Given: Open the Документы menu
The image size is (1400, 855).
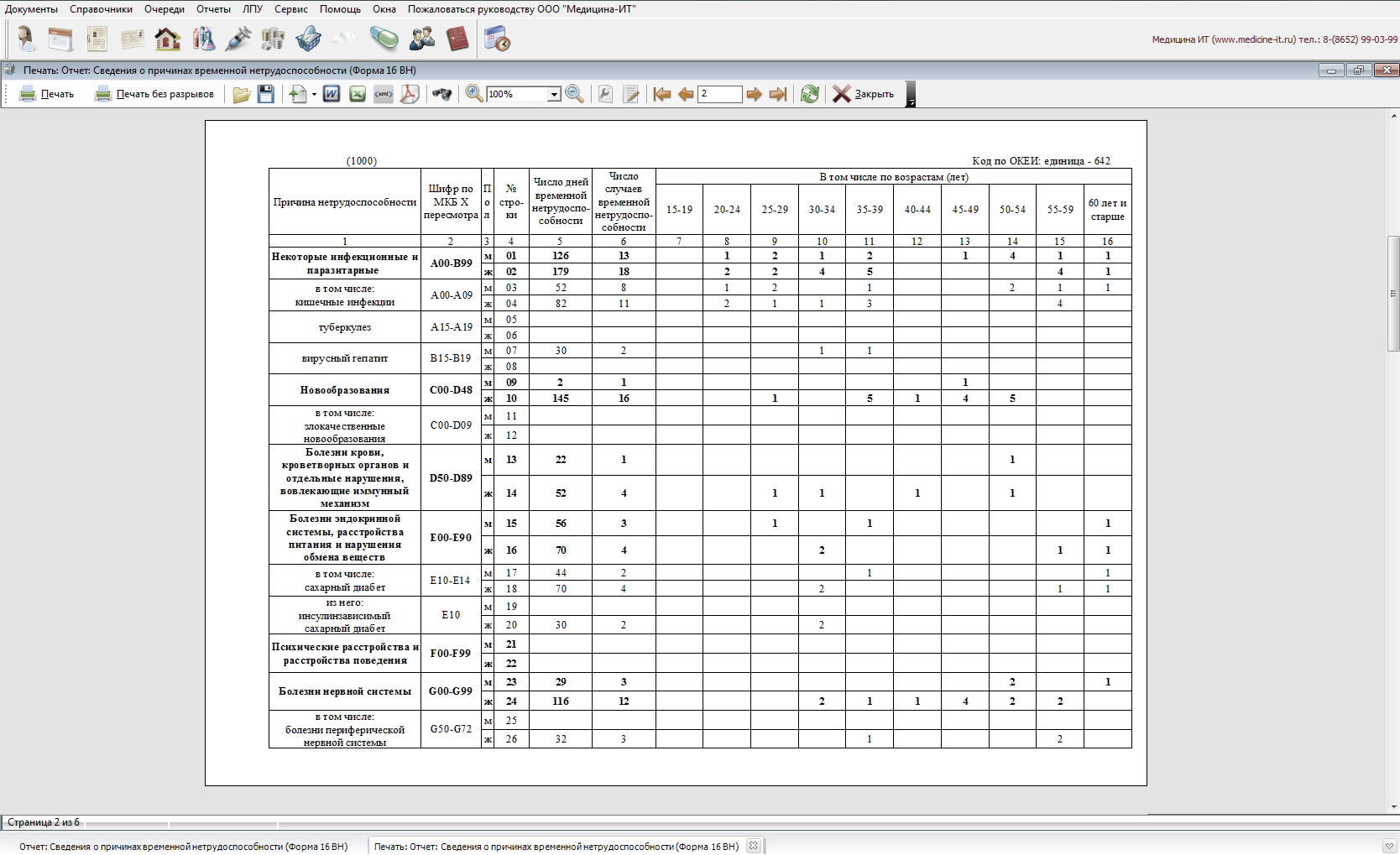Looking at the screenshot, I should click(x=31, y=9).
